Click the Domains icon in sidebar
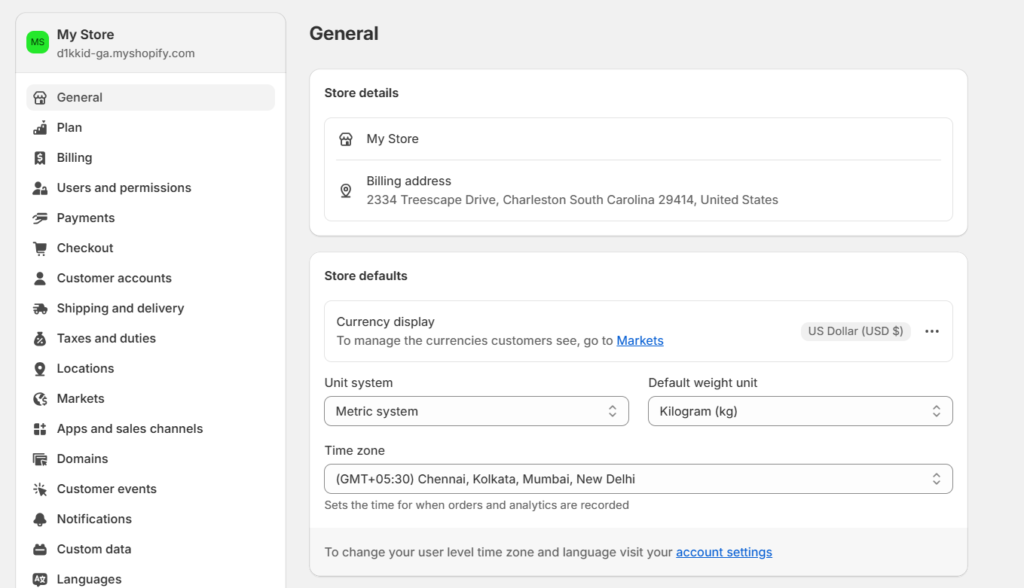 coord(40,459)
